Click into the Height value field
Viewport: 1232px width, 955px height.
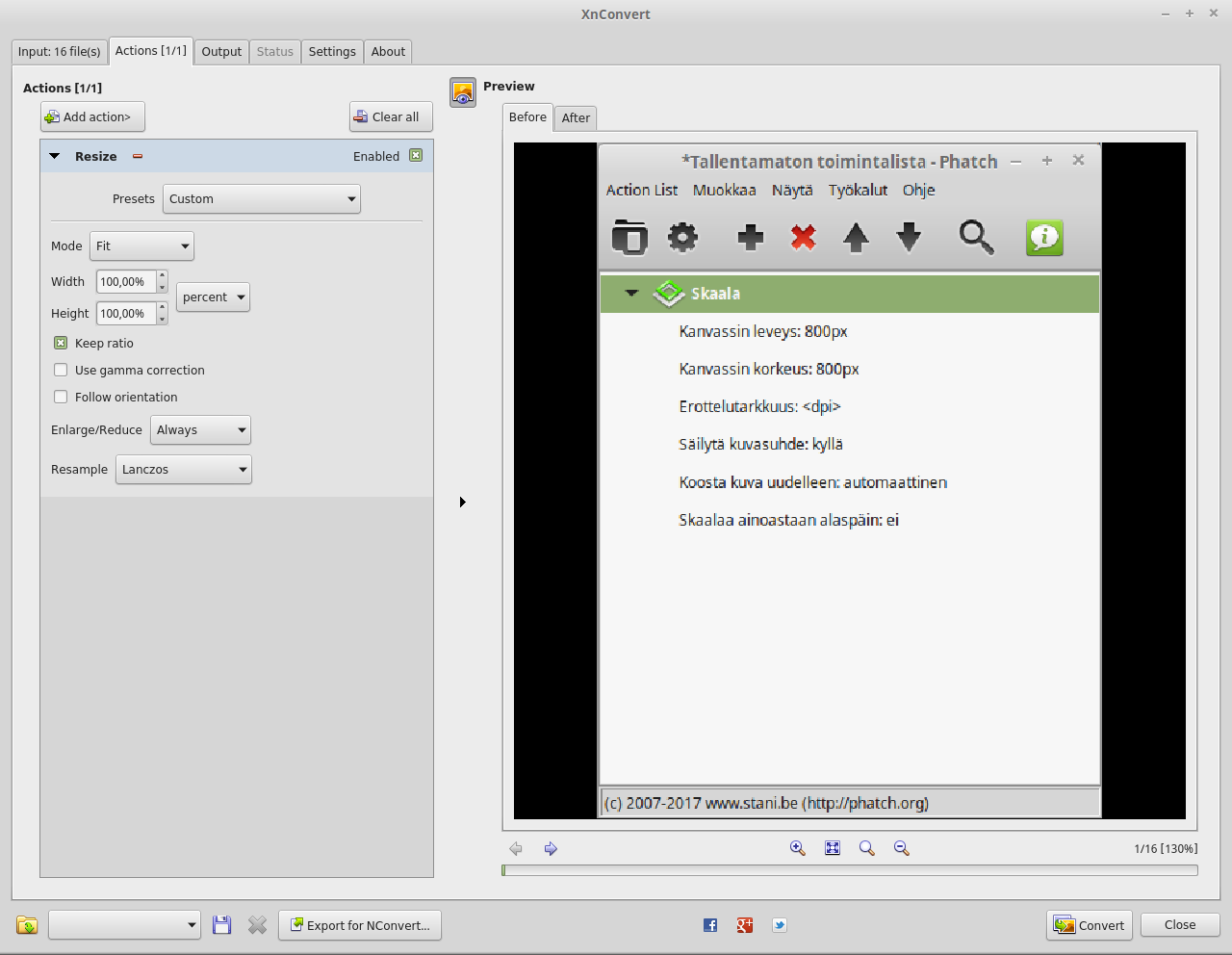[x=127, y=314]
